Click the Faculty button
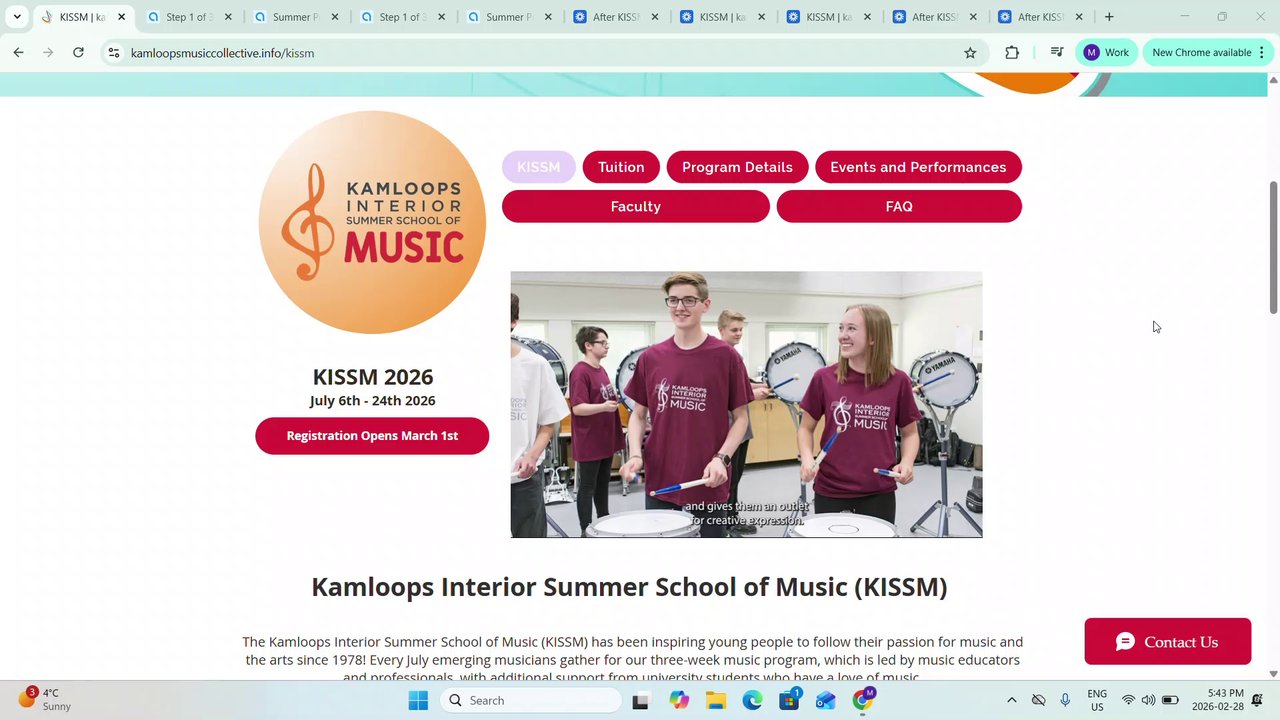This screenshot has width=1280, height=720. point(636,206)
